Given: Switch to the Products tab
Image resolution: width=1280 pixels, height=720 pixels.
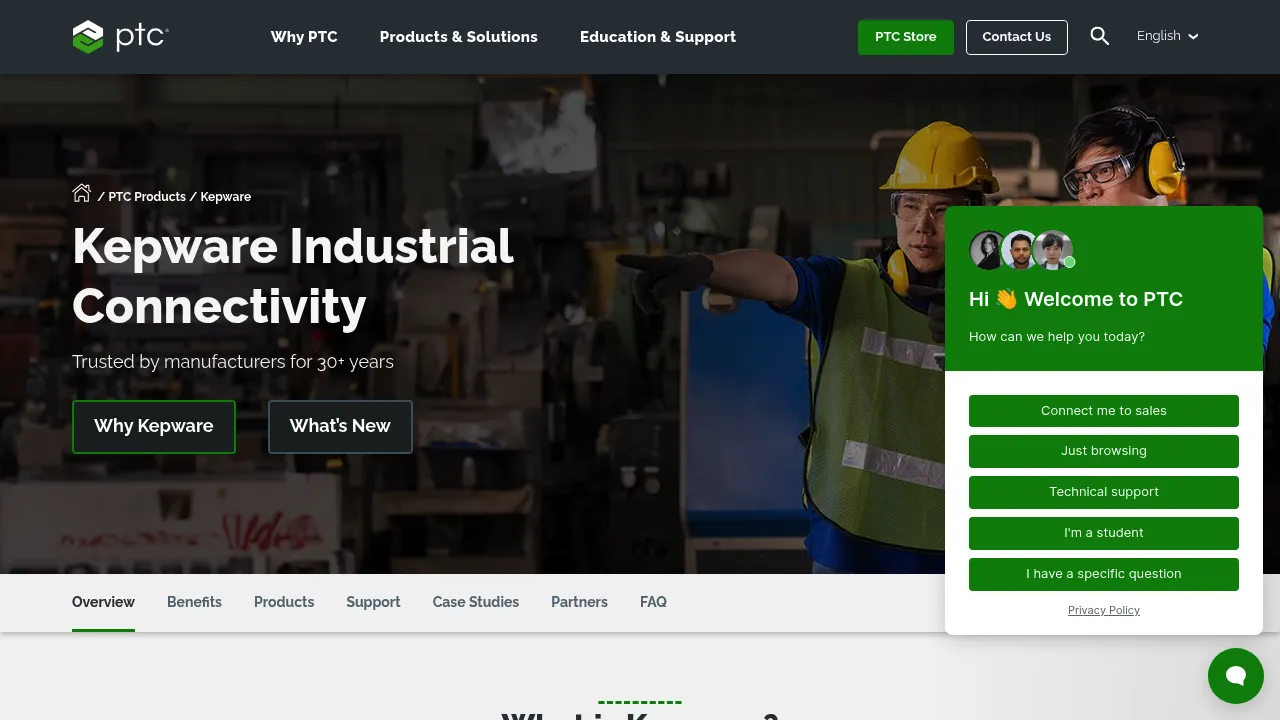Looking at the screenshot, I should [284, 602].
